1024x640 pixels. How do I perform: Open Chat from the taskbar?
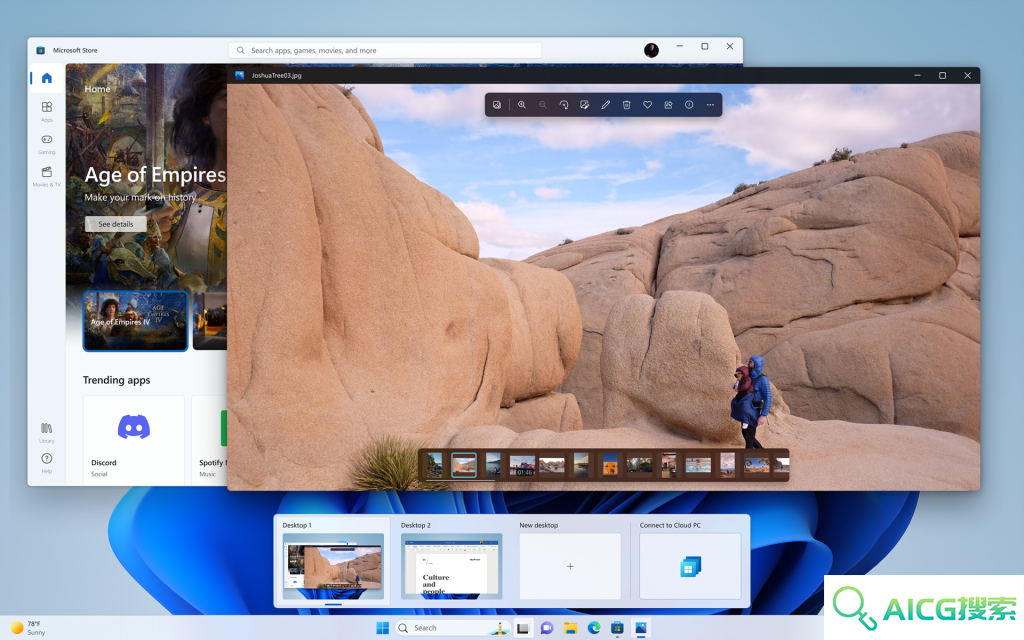[x=547, y=628]
